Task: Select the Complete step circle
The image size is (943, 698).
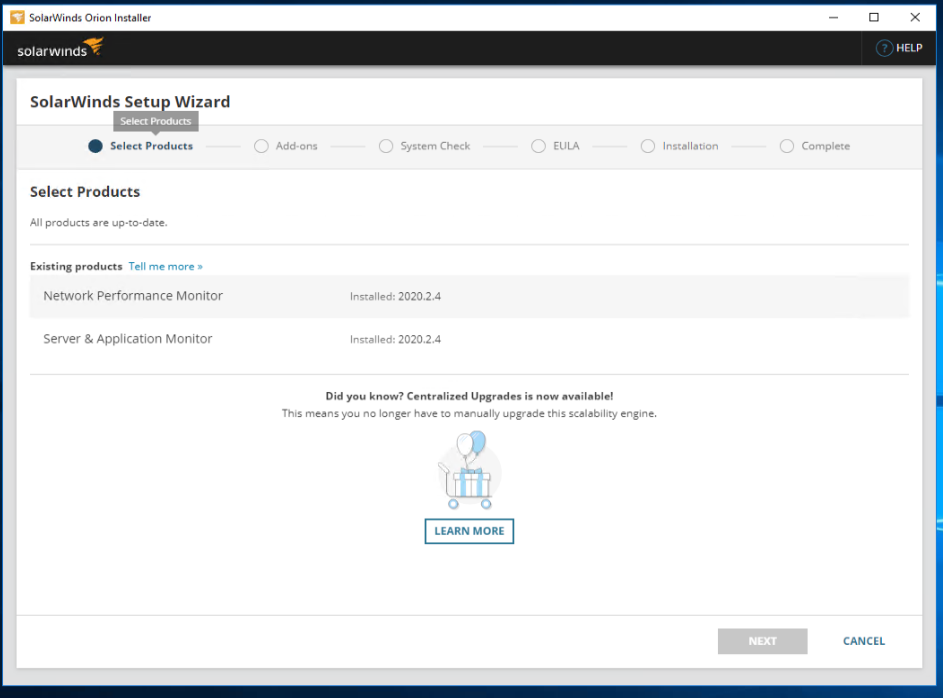Action: 787,146
